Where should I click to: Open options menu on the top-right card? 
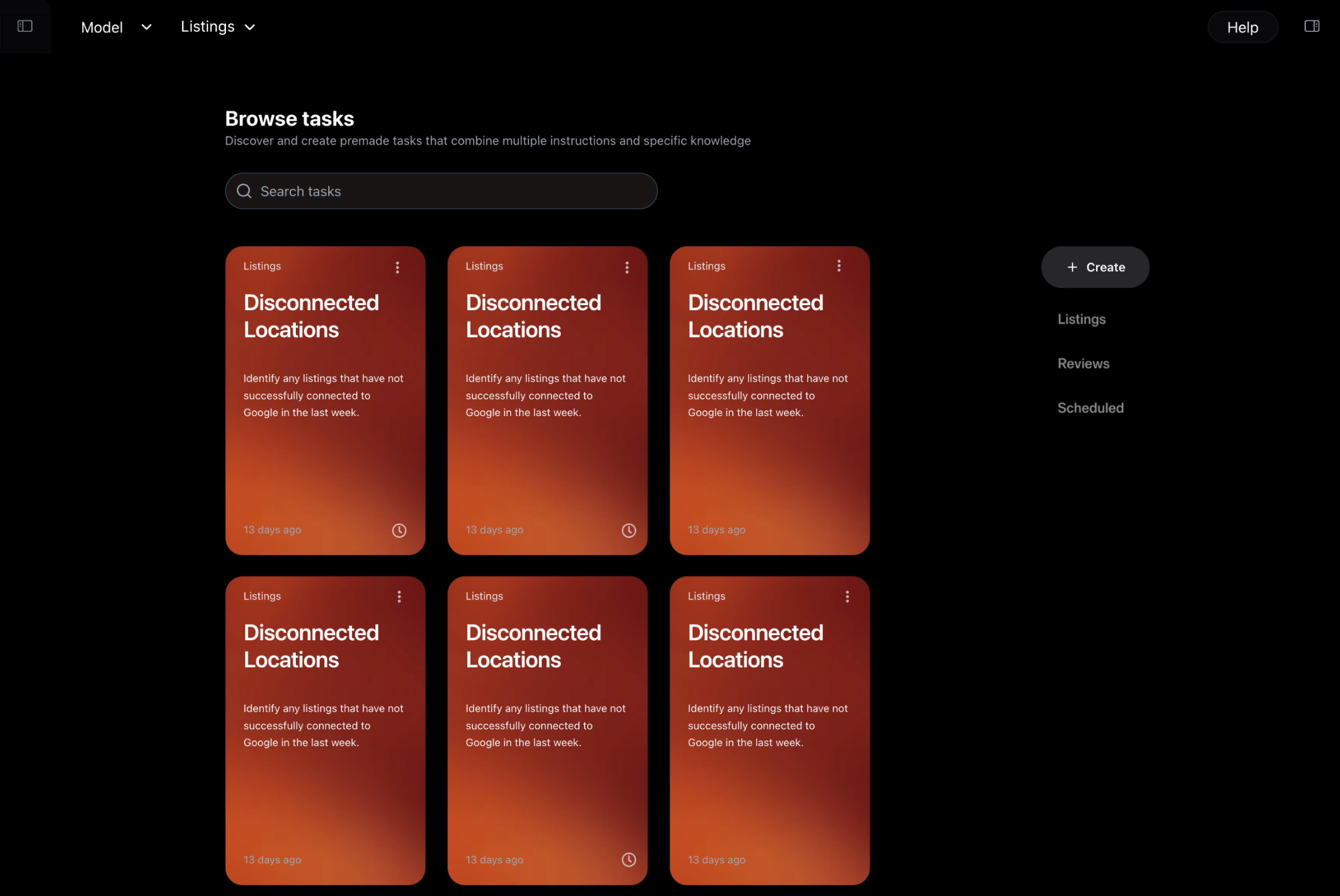(x=839, y=266)
